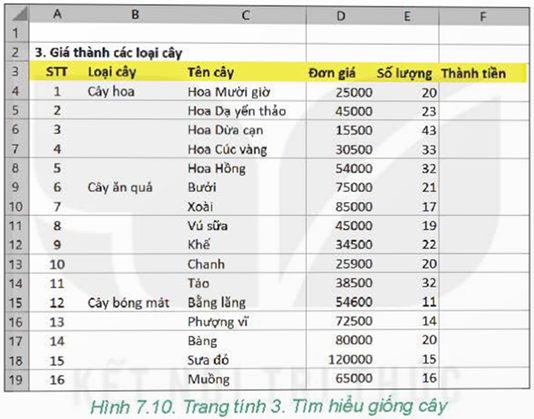Select column A header

[57, 15]
